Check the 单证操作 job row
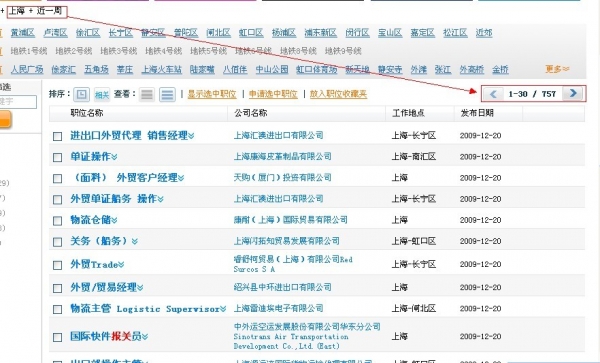This screenshot has height=363, width=600. [57, 157]
